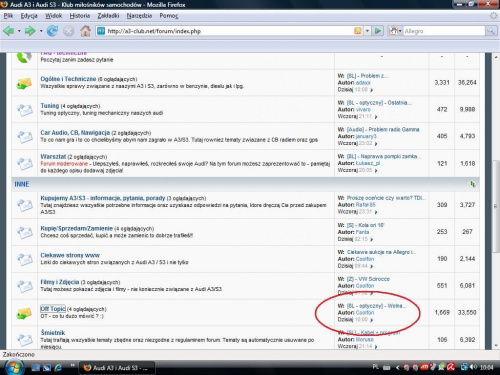The width and height of the screenshot is (500, 375).
Task: Collapse the INNE category section
Action: (x=472, y=184)
